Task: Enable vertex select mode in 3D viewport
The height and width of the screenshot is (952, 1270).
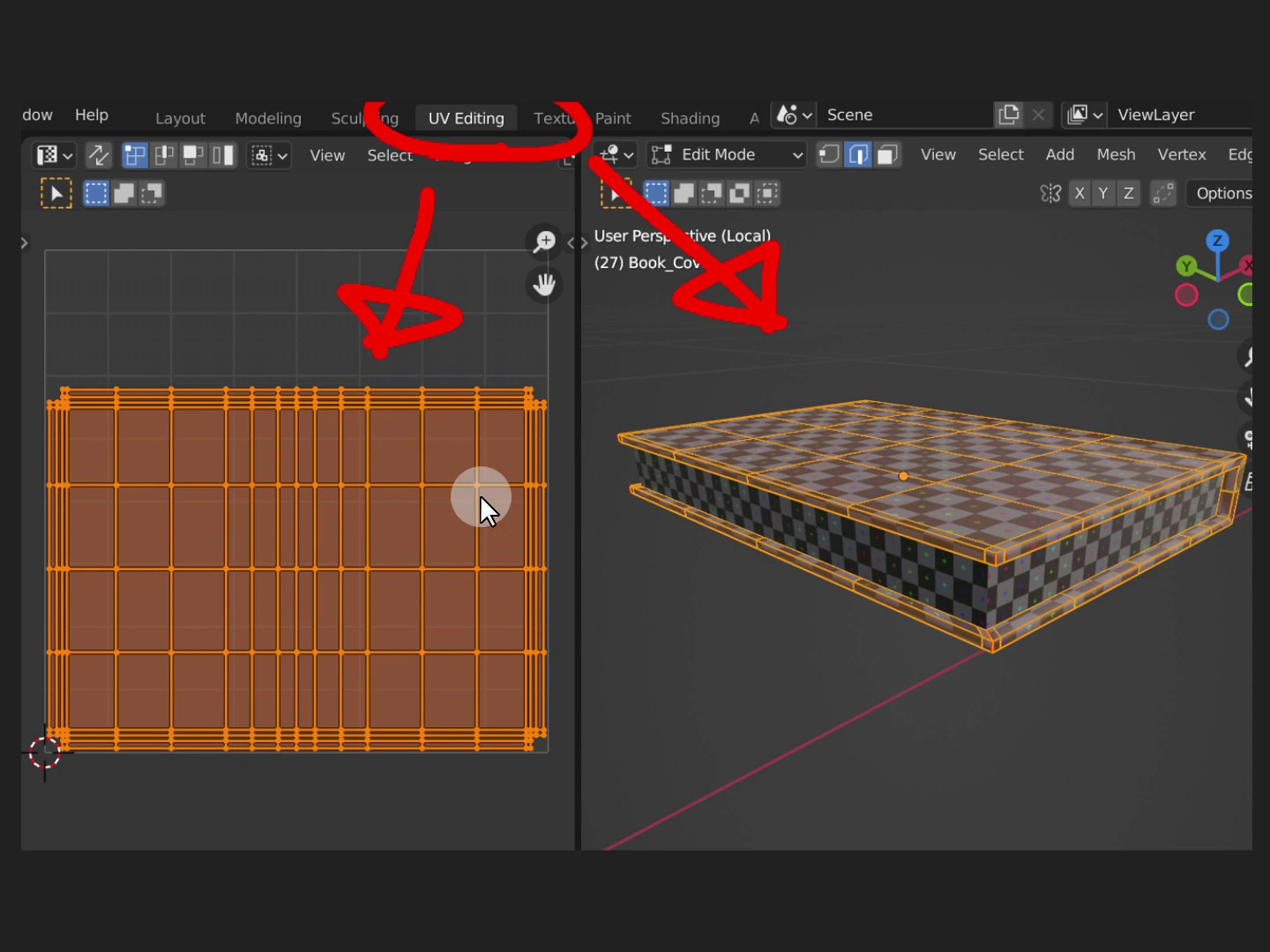Action: [829, 155]
